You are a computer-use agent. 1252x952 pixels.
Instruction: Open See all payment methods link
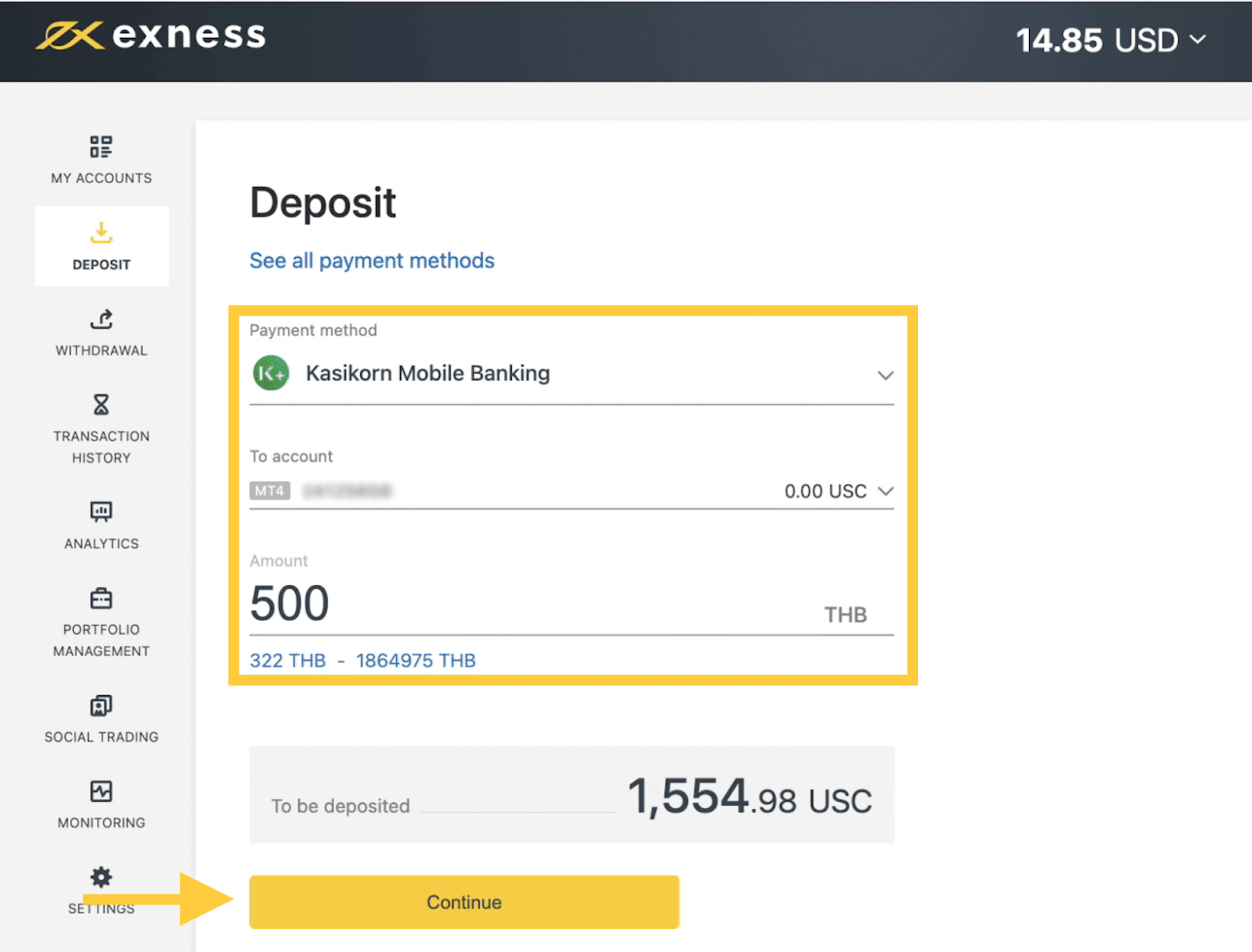click(372, 260)
